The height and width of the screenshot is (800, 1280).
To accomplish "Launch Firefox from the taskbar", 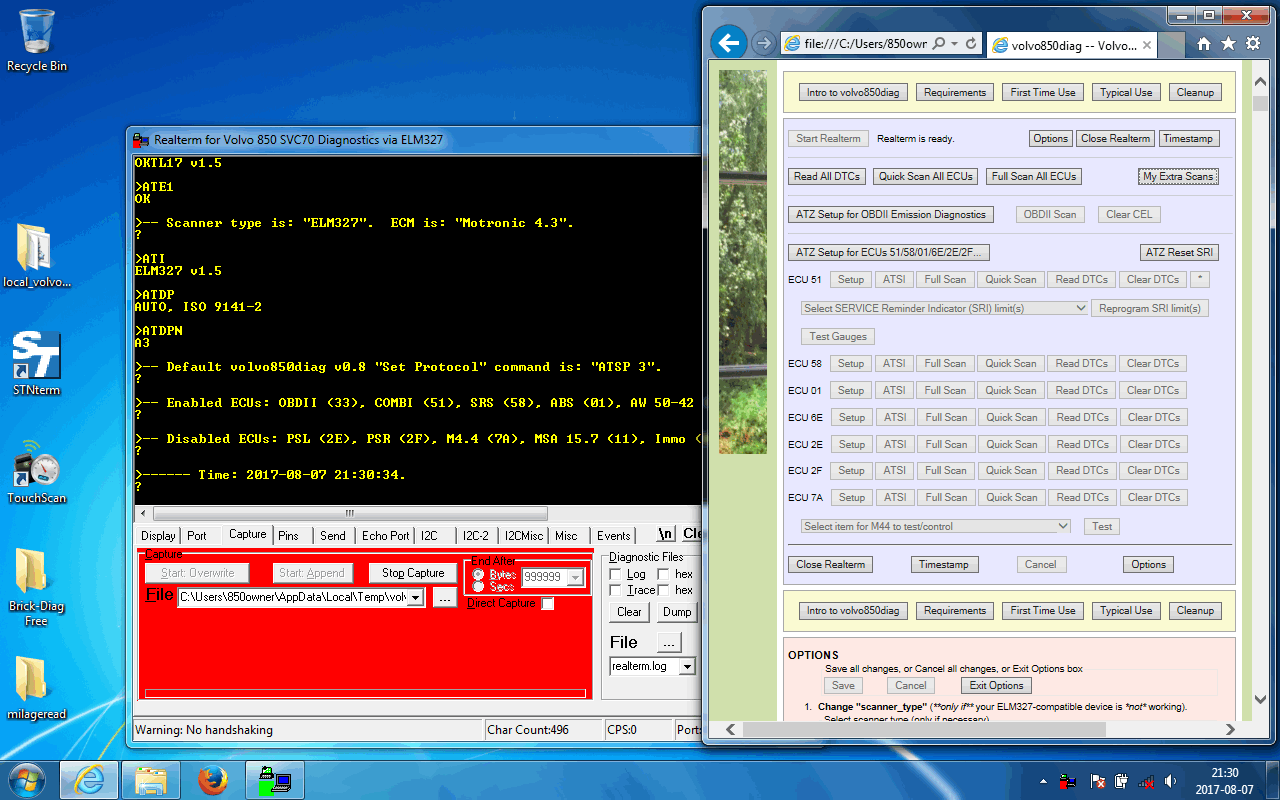I will point(212,779).
